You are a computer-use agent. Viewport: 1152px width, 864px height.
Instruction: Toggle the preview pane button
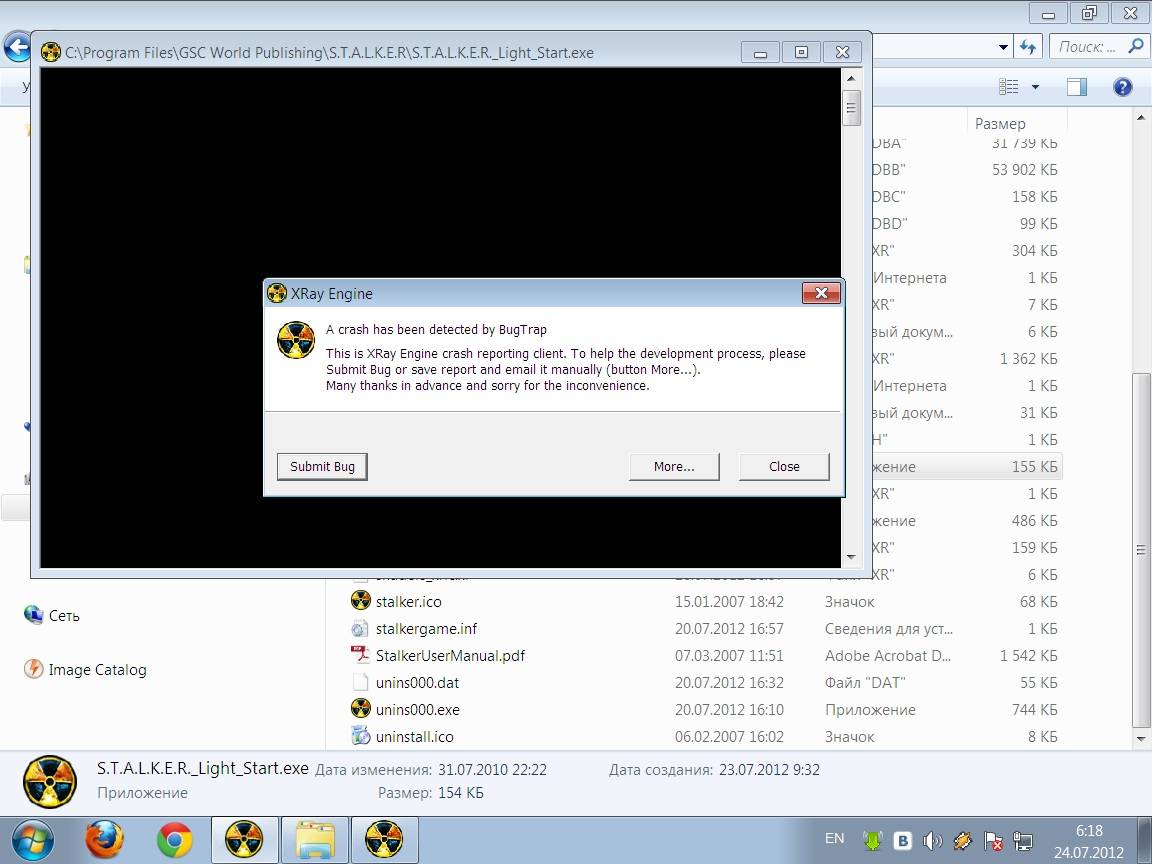coord(1077,87)
